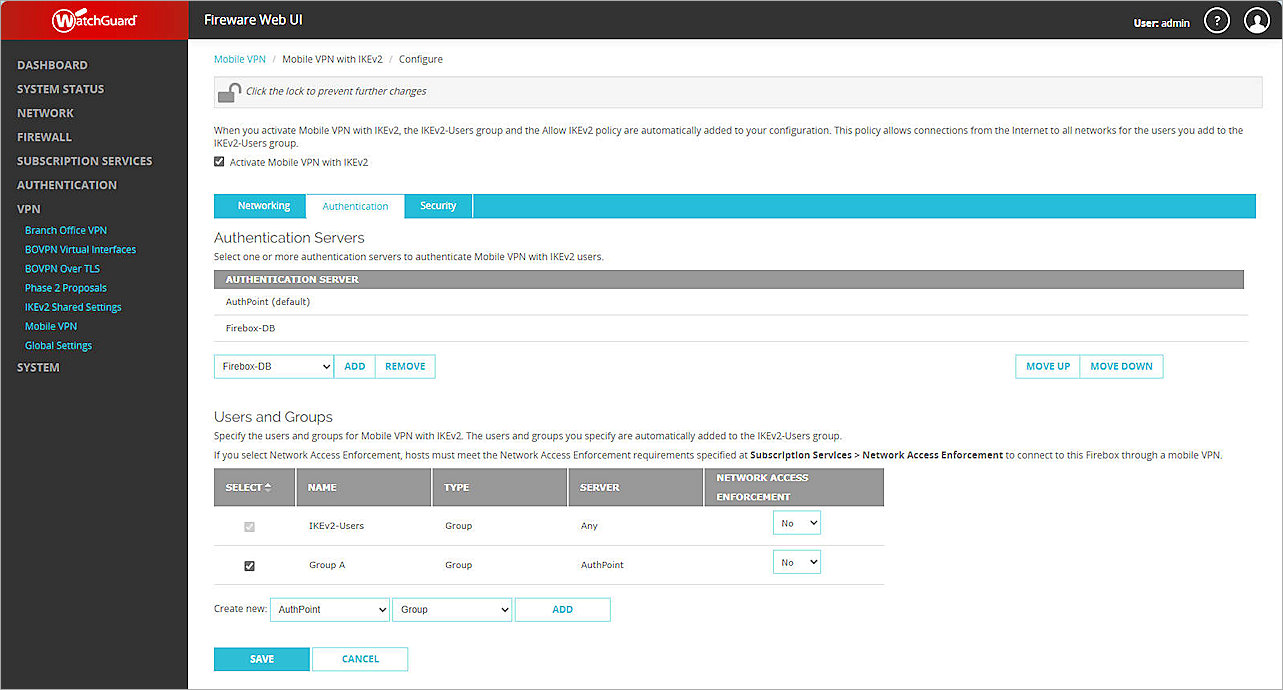The width and height of the screenshot is (1283, 690).
Task: Open the Mobile VPN breadcrumb link
Action: click(239, 58)
